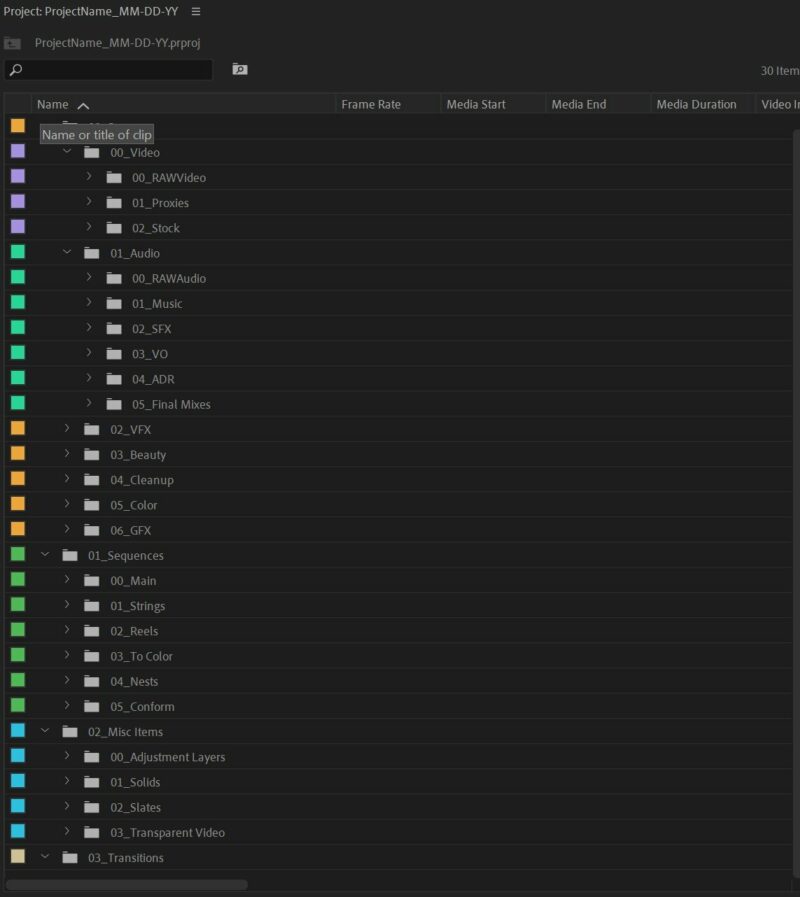
Task: Click inside the clip name rename field
Action: (96, 134)
